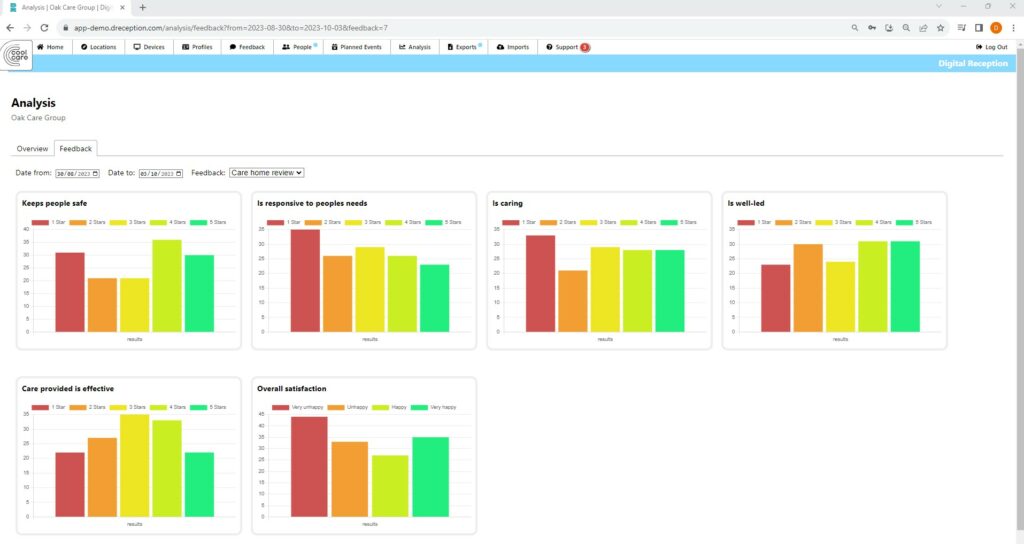Screen dimensions: 1024x544
Task: Open the browser side panel icon
Action: coord(979,28)
